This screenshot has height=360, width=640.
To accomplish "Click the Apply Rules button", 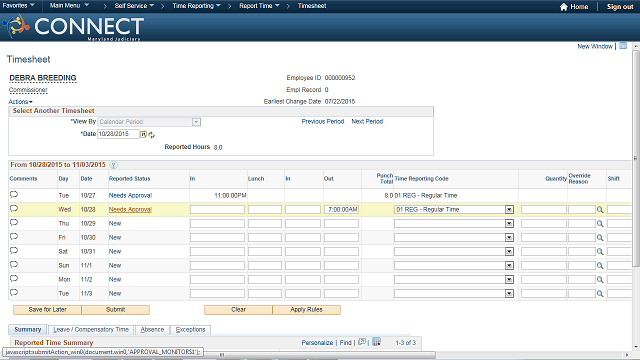I will (307, 310).
